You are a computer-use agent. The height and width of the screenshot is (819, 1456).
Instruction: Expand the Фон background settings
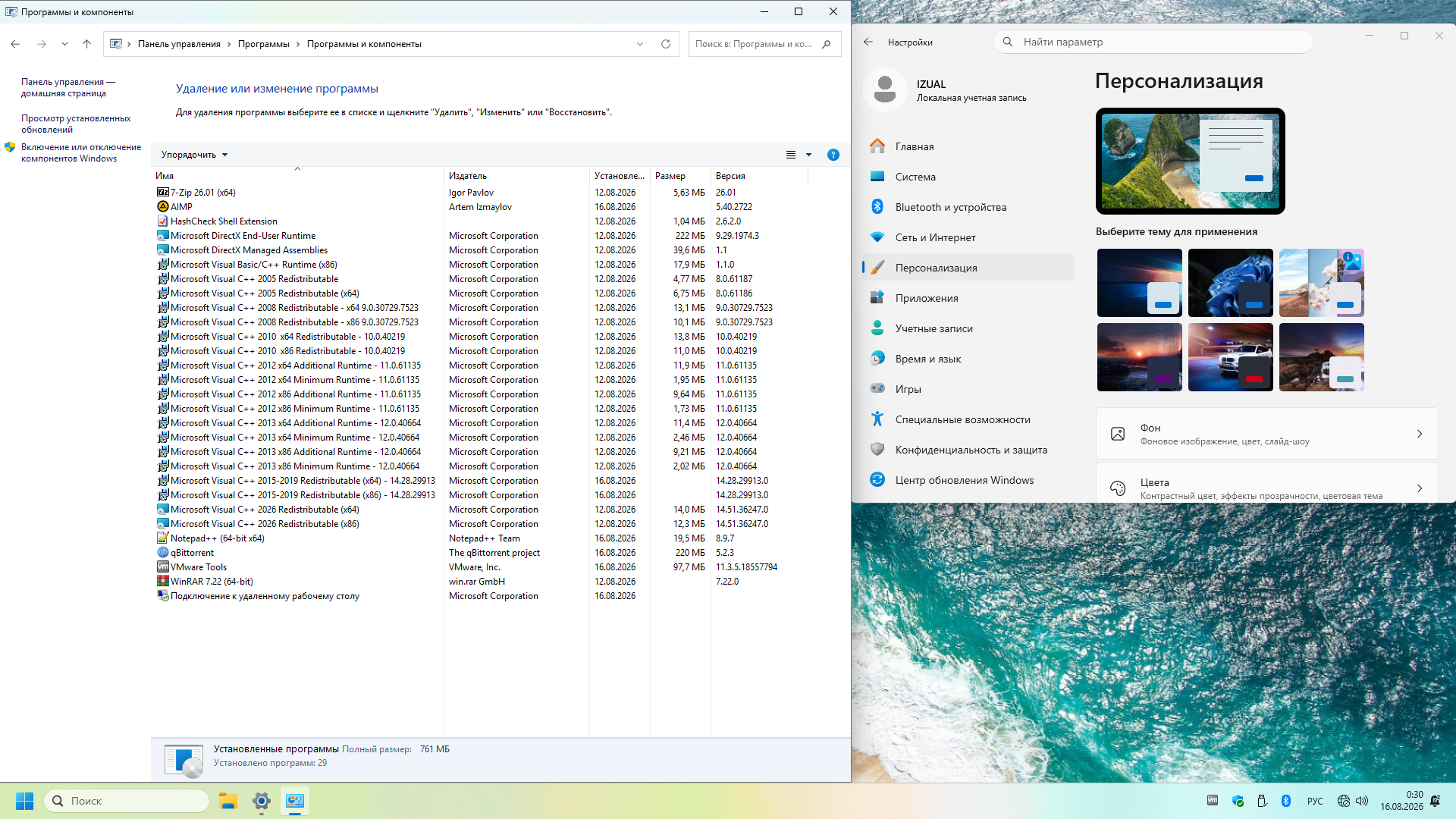[x=1266, y=434]
